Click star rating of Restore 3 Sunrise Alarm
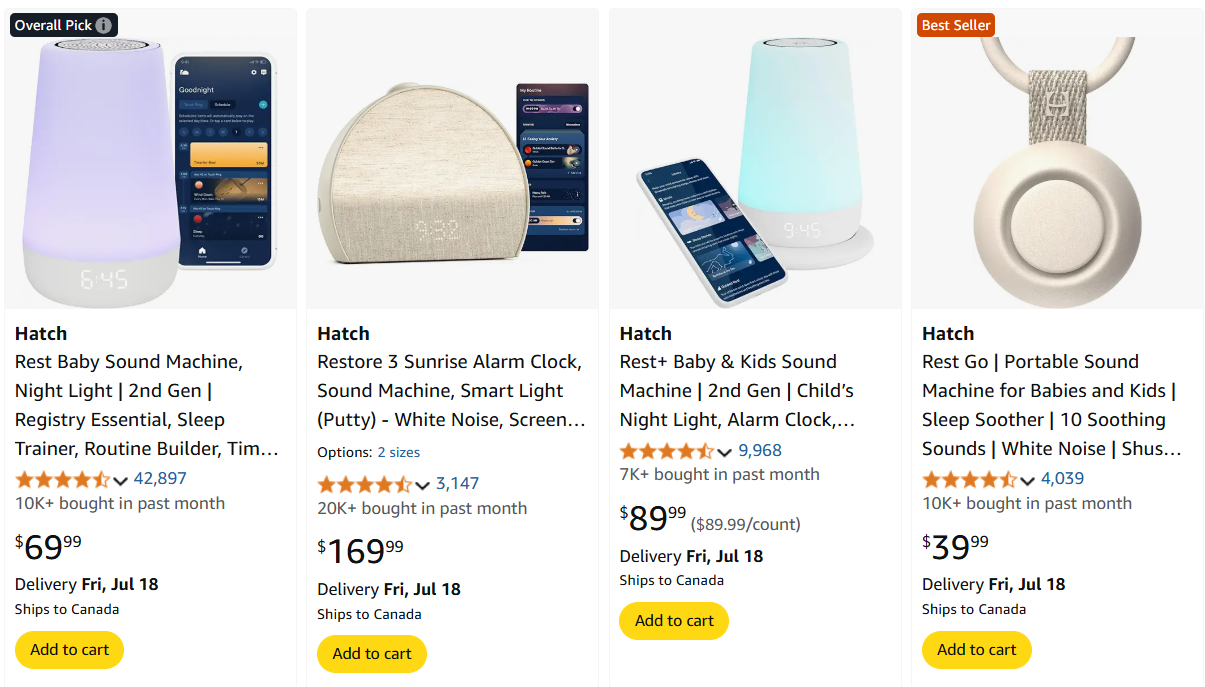The width and height of the screenshot is (1205, 687). [x=364, y=484]
